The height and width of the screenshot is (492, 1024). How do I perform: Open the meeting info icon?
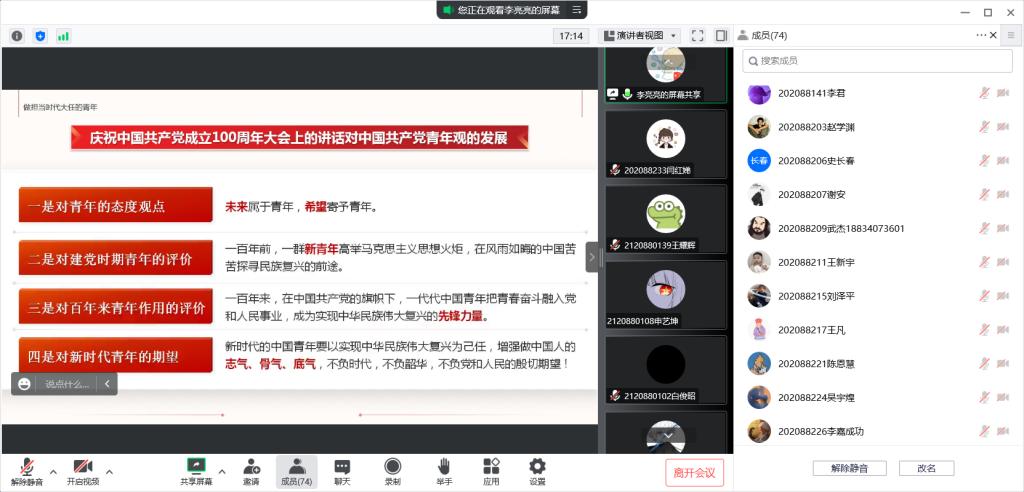[18, 36]
